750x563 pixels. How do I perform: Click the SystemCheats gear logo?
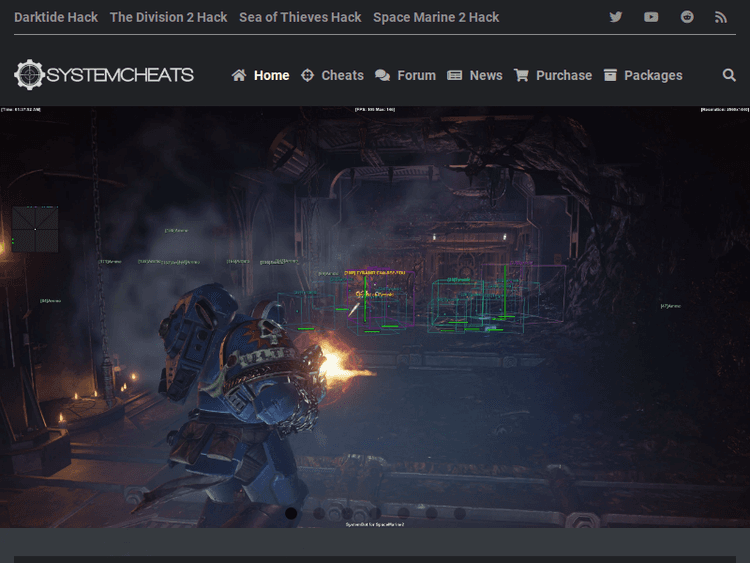[30, 75]
